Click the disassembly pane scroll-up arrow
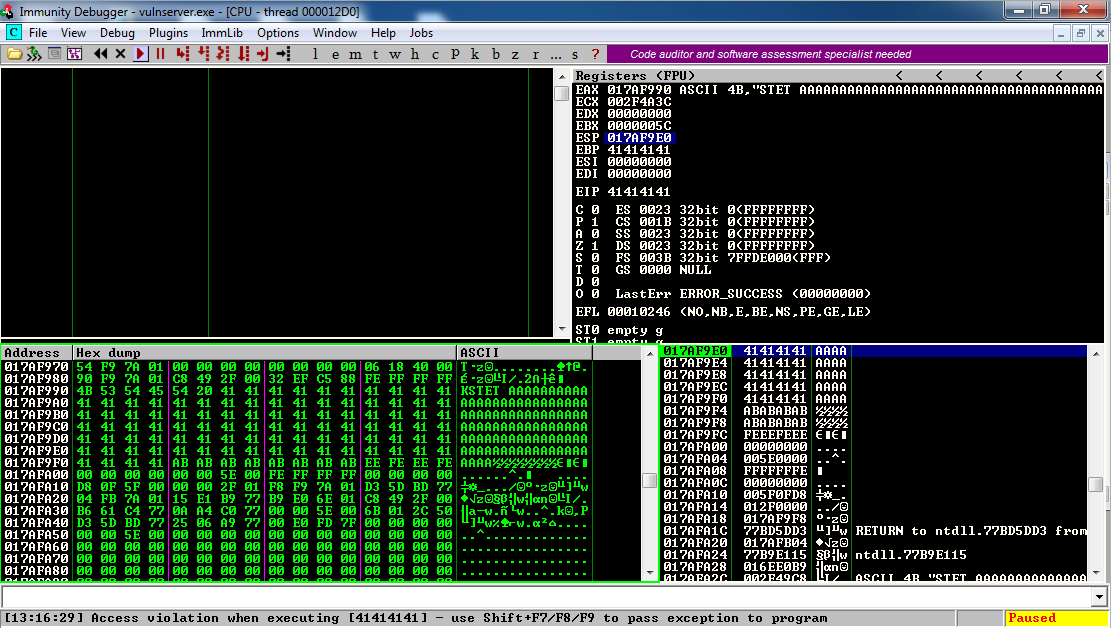The image size is (1111, 628). (x=562, y=76)
